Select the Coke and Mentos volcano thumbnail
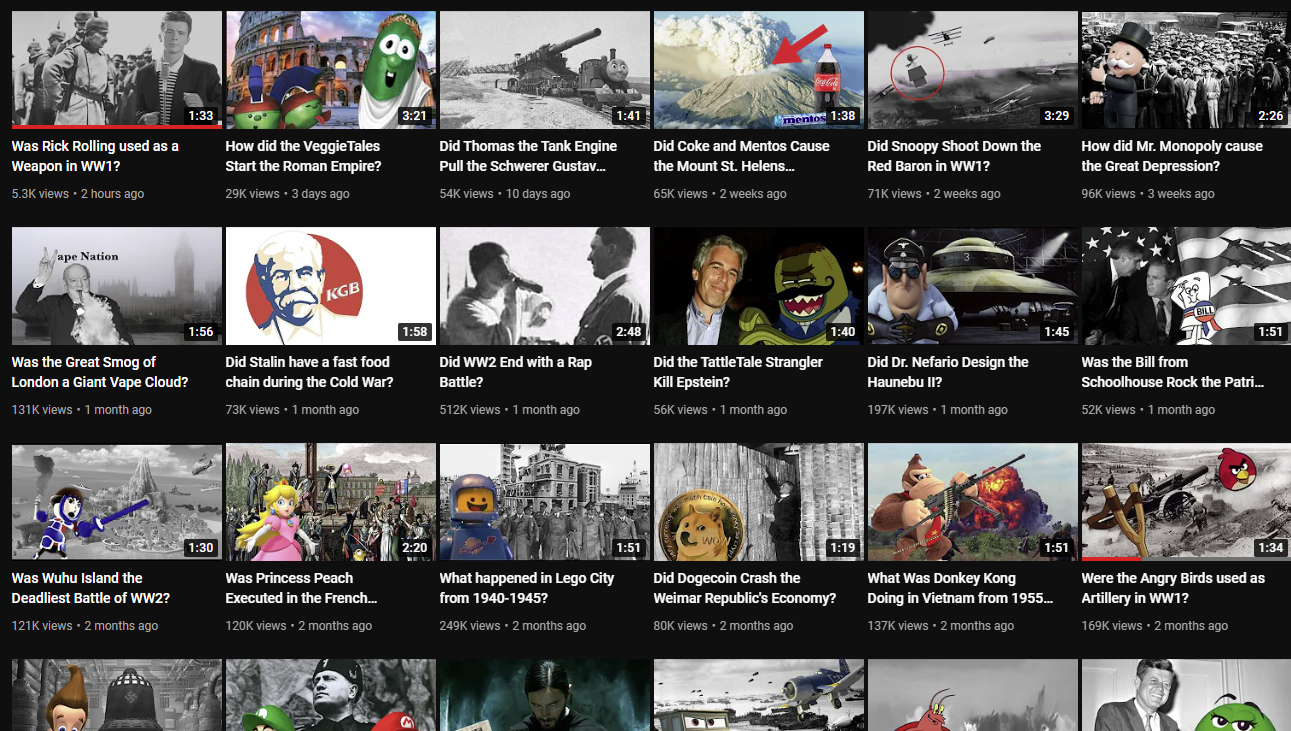The image size is (1291, 731). click(x=758, y=69)
